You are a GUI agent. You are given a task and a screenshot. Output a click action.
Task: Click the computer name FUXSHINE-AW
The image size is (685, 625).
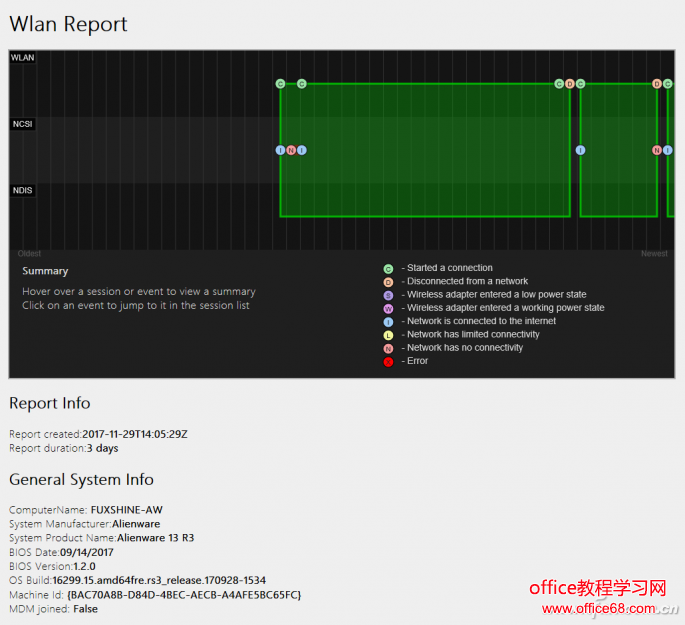pyautogui.click(x=127, y=510)
